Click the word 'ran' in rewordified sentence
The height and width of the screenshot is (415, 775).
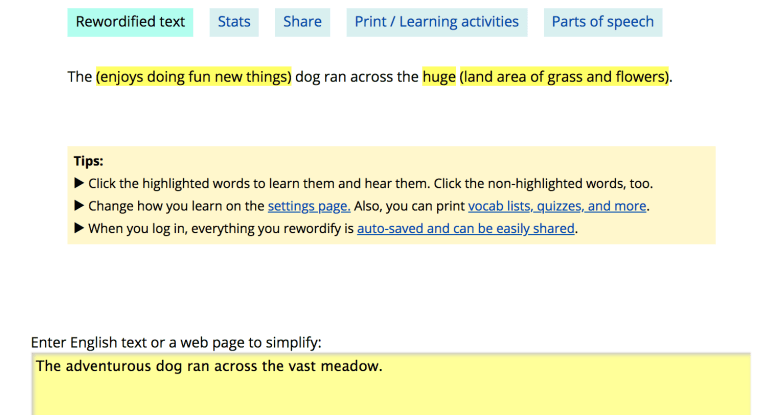click(x=342, y=77)
